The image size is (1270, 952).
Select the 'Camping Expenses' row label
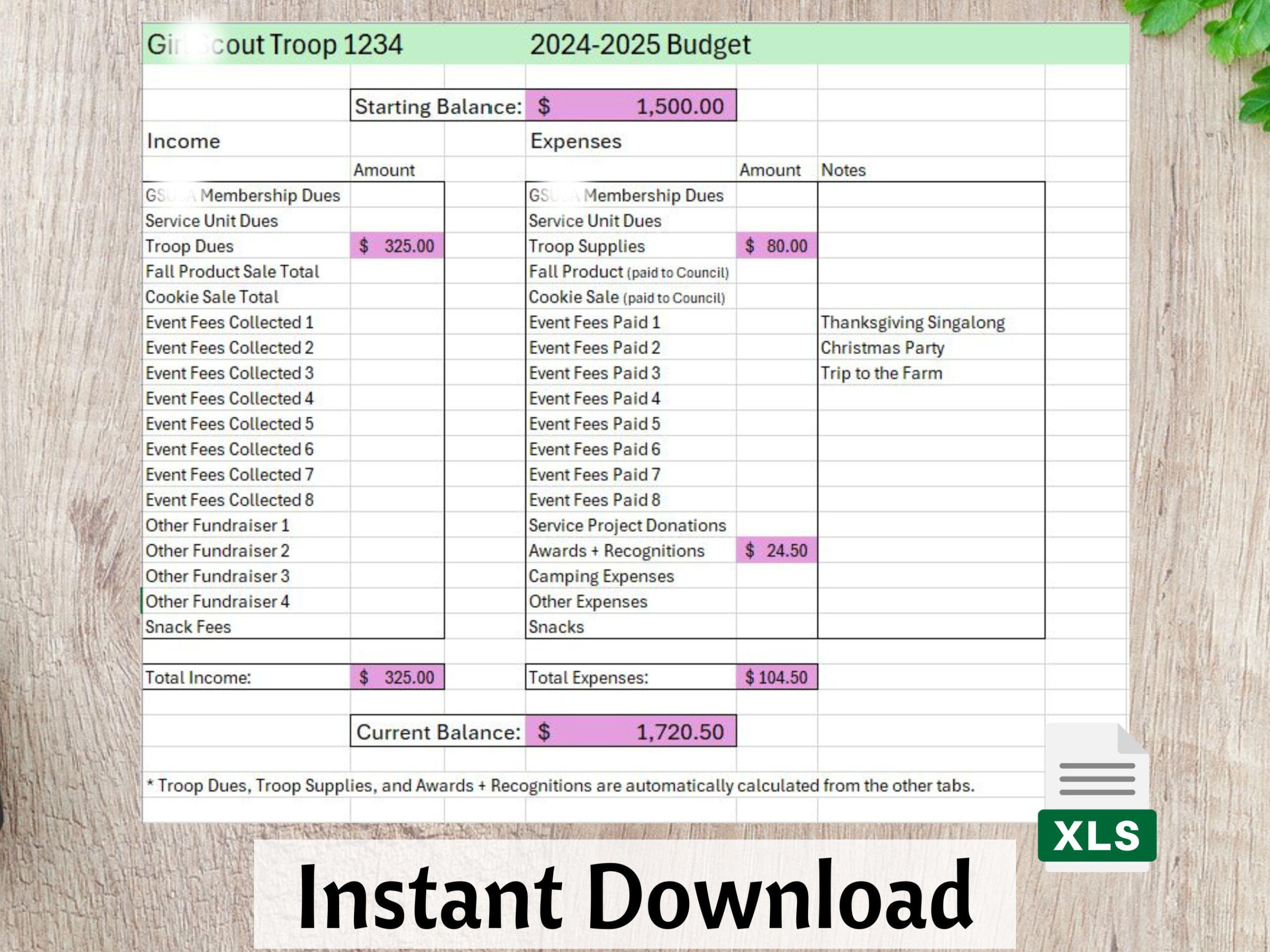(x=601, y=576)
